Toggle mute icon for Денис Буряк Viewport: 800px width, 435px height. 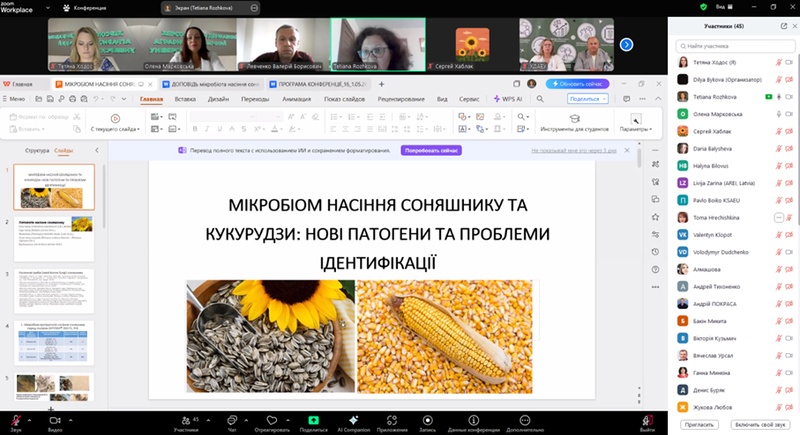point(779,390)
